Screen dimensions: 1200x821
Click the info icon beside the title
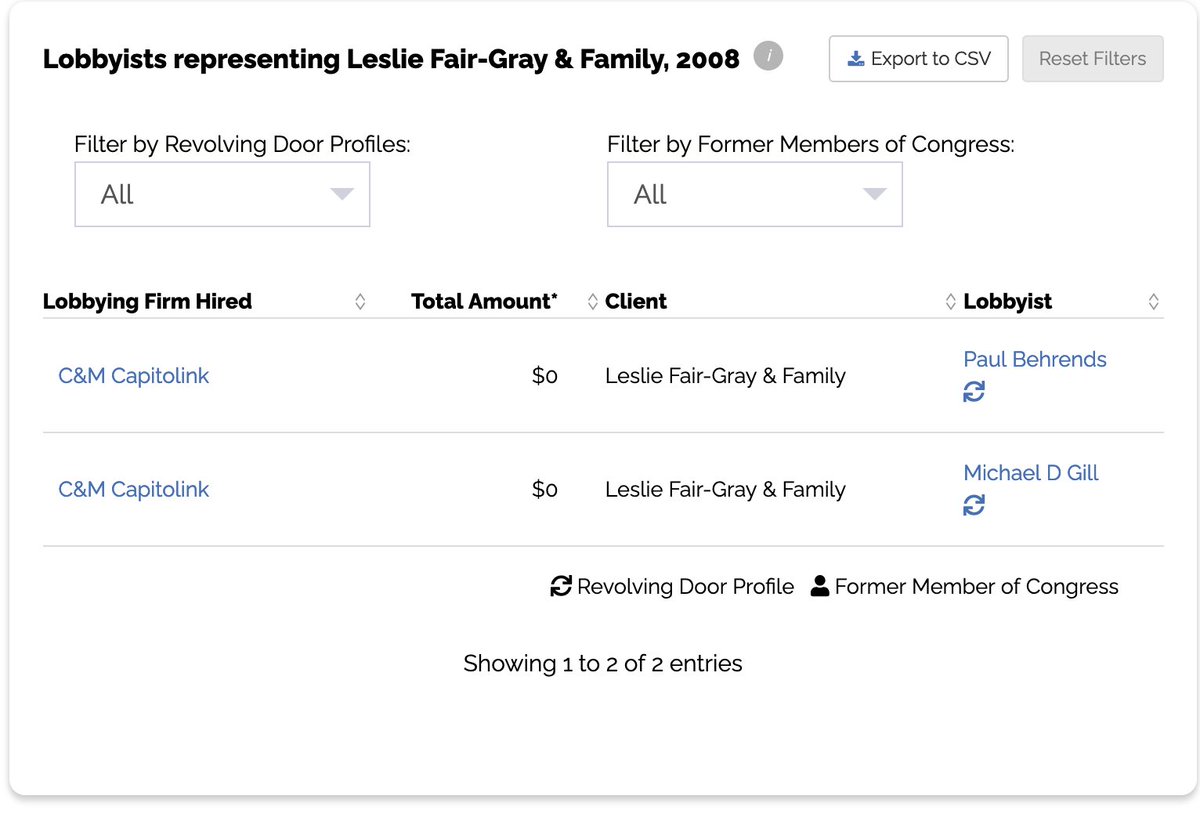pyautogui.click(x=768, y=57)
